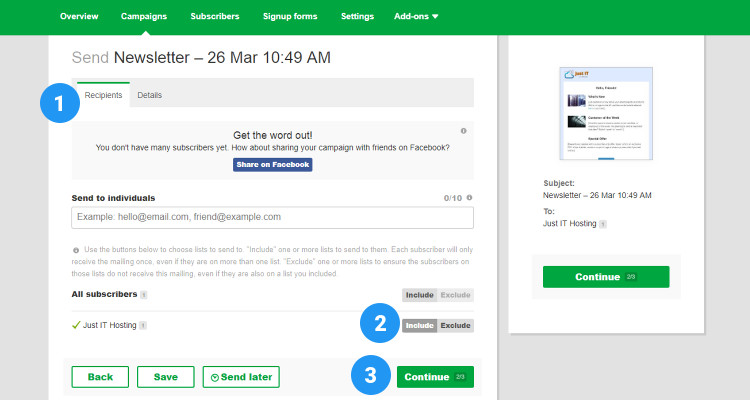This screenshot has height=400, width=750.
Task: Click info icon next to 0/10 counter
Action: (469, 198)
